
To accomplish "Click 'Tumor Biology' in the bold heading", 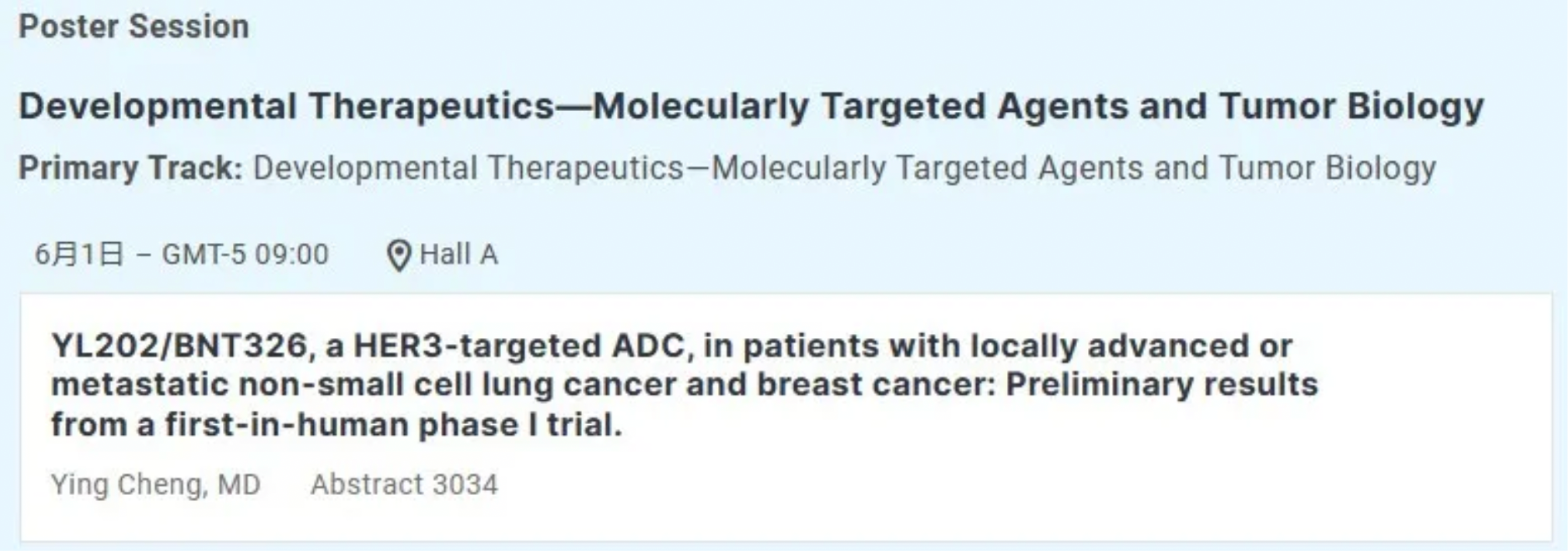I will [1351, 107].
